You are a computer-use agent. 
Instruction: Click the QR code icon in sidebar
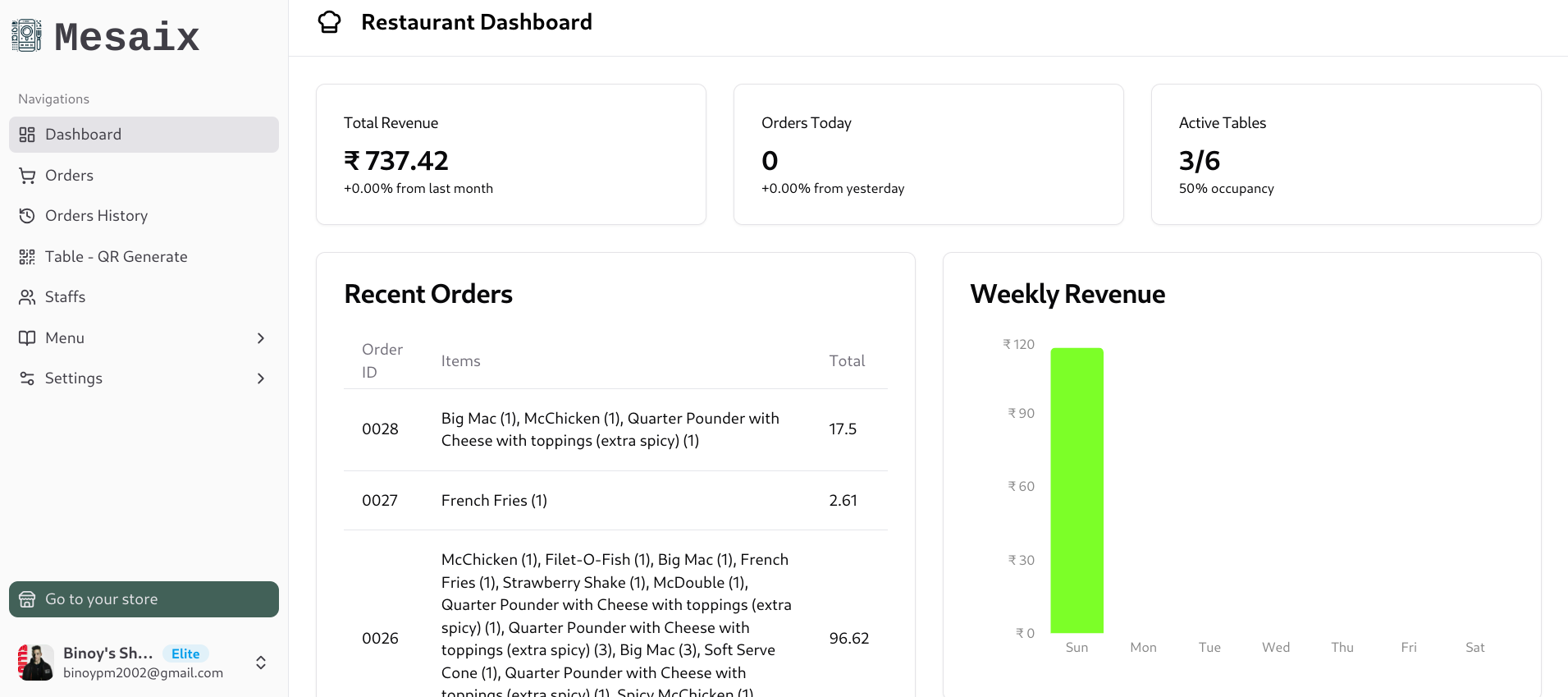tap(27, 257)
